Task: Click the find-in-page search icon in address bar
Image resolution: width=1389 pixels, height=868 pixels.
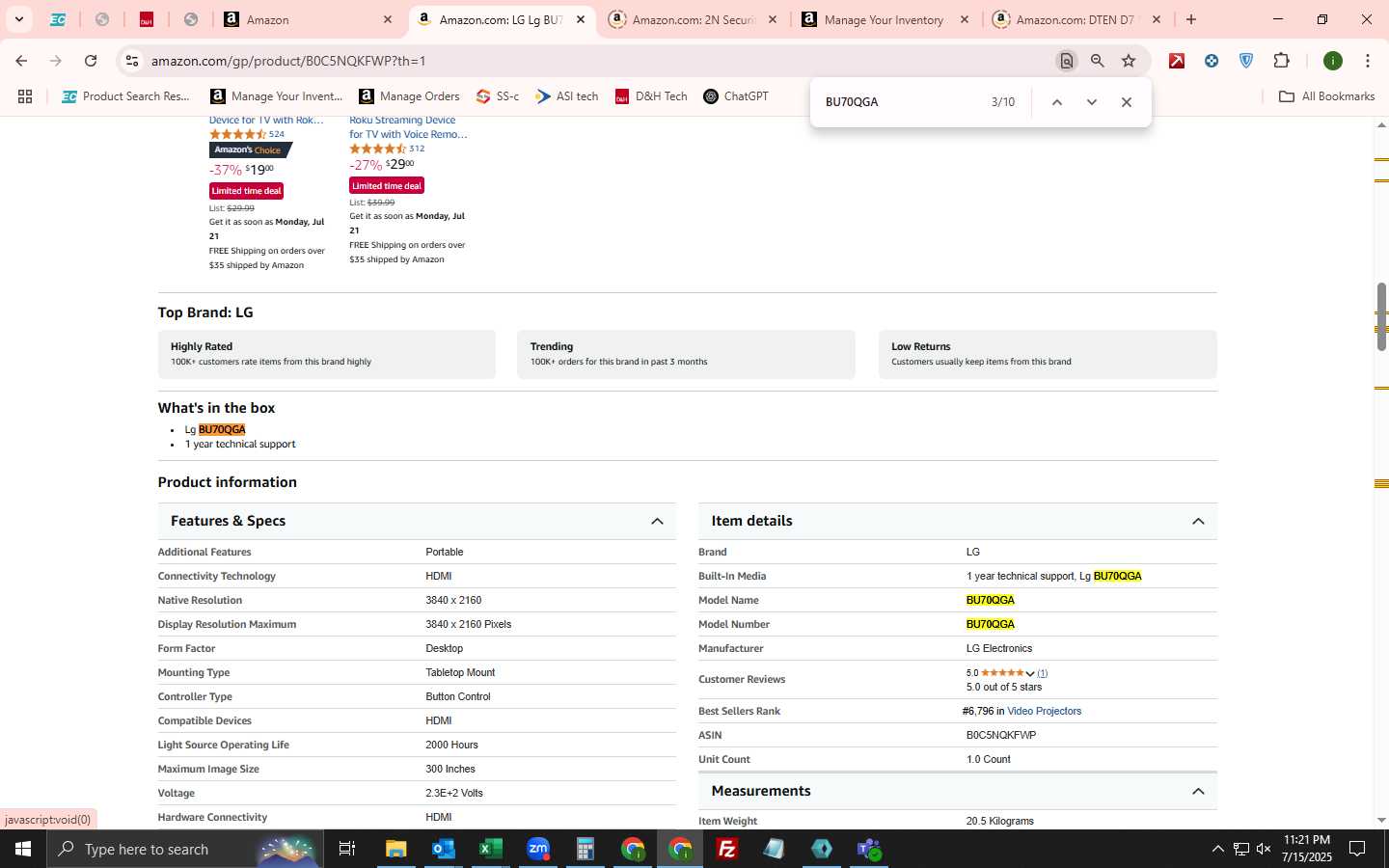Action: [x=1066, y=61]
